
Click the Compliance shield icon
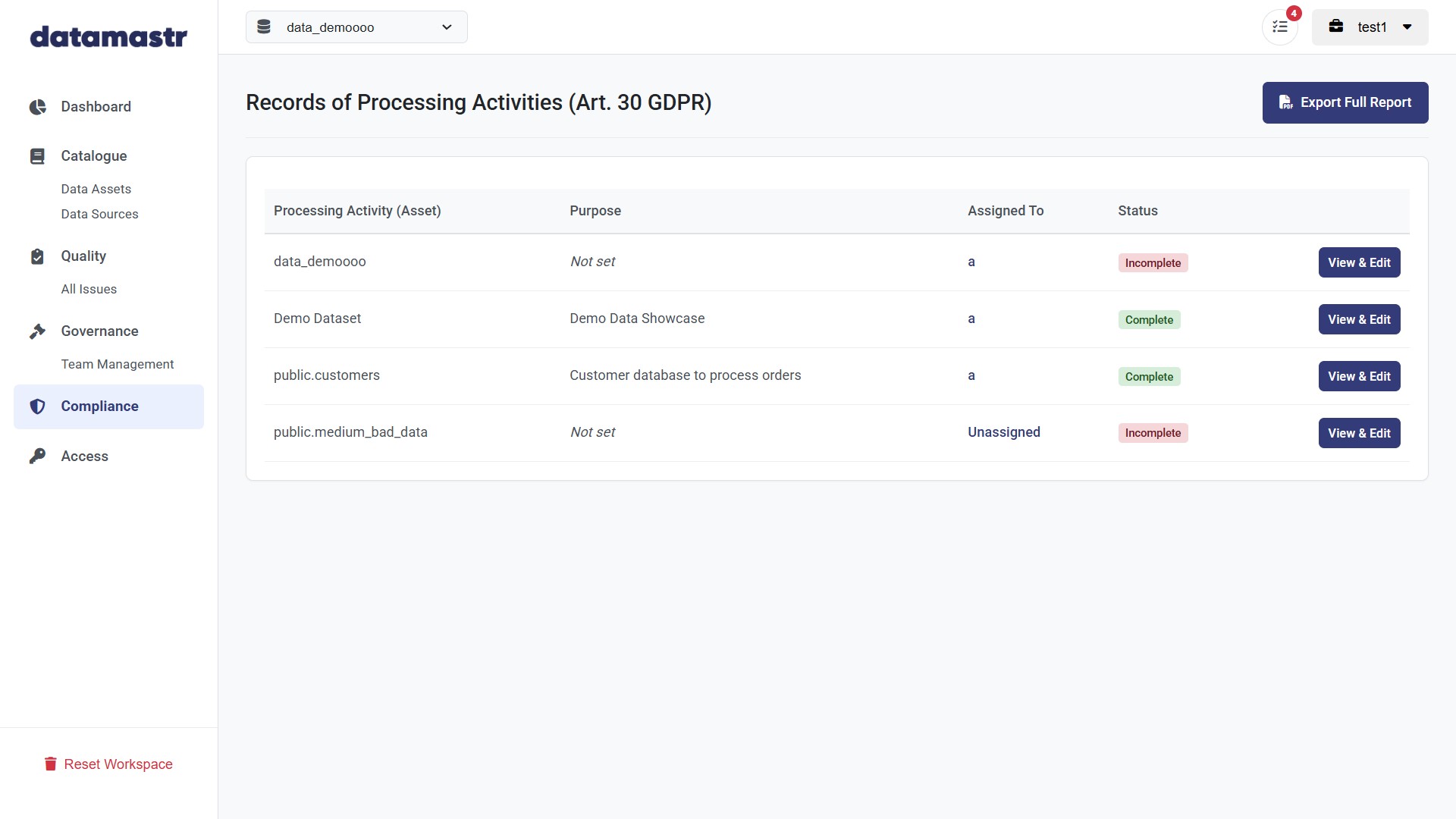click(x=37, y=406)
